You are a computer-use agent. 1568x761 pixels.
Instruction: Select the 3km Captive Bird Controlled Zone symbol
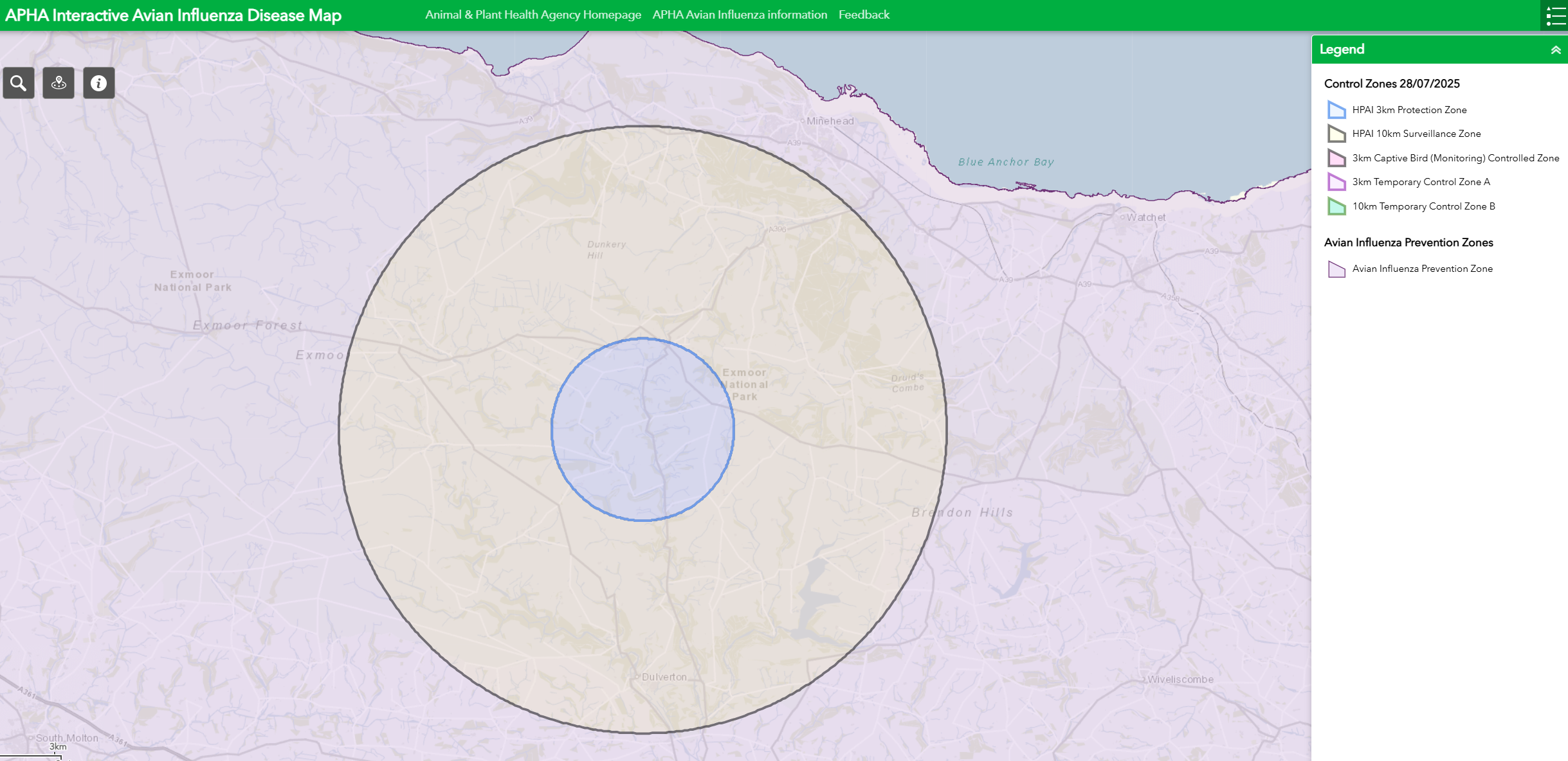[x=1336, y=157]
